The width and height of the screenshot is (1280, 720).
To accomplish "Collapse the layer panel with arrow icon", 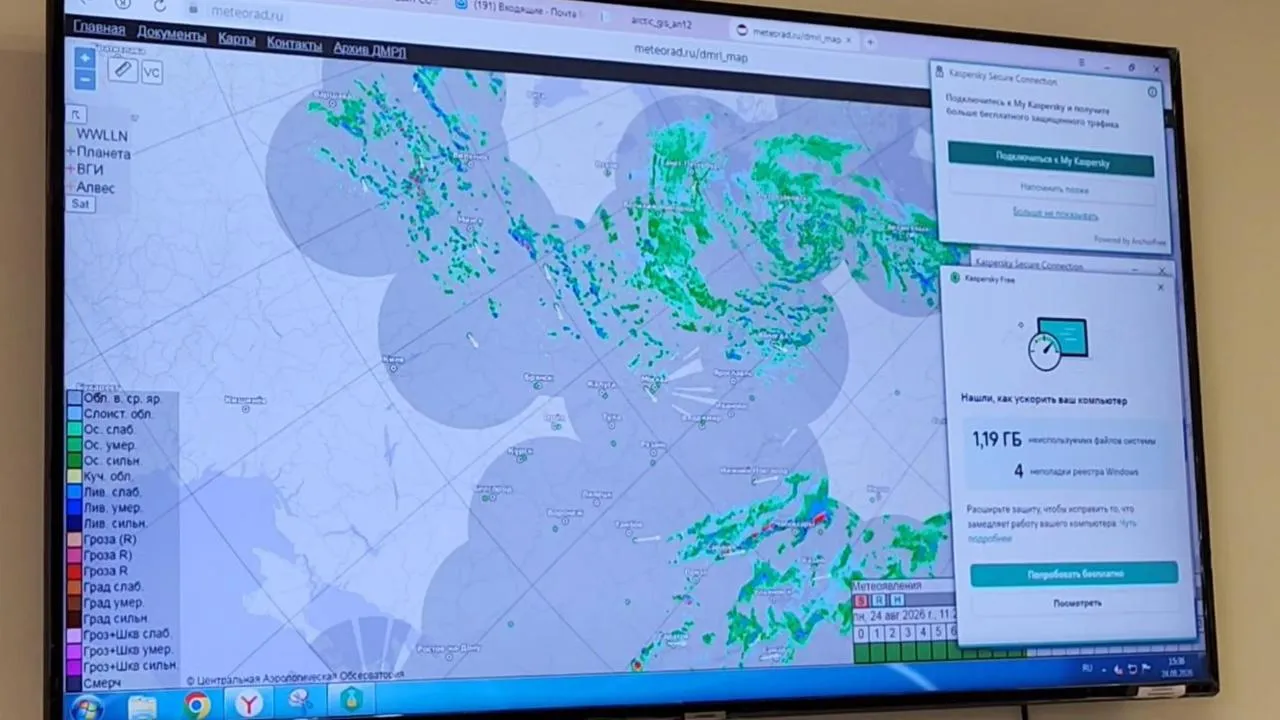I will [77, 114].
